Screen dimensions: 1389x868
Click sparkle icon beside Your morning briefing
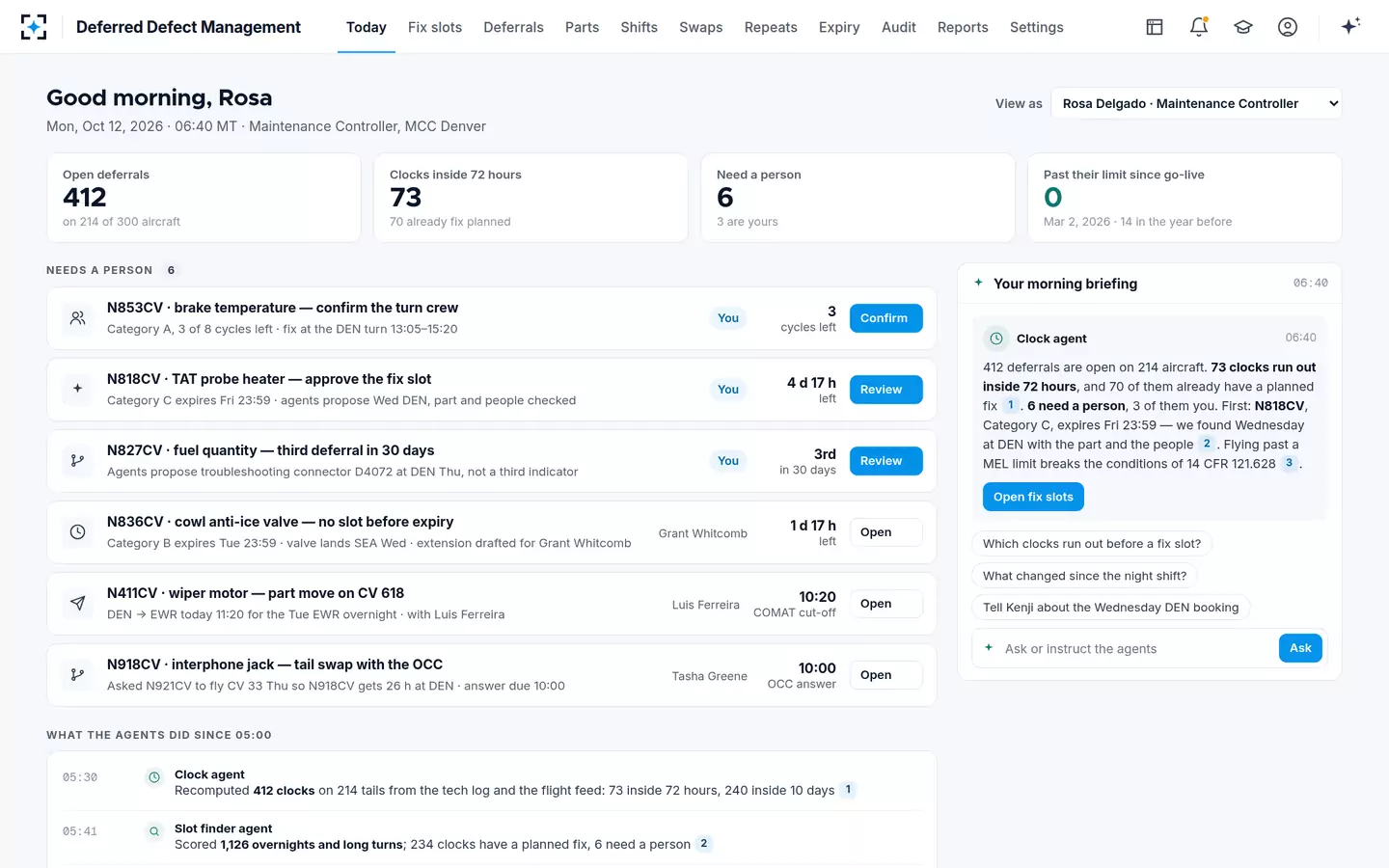[978, 284]
